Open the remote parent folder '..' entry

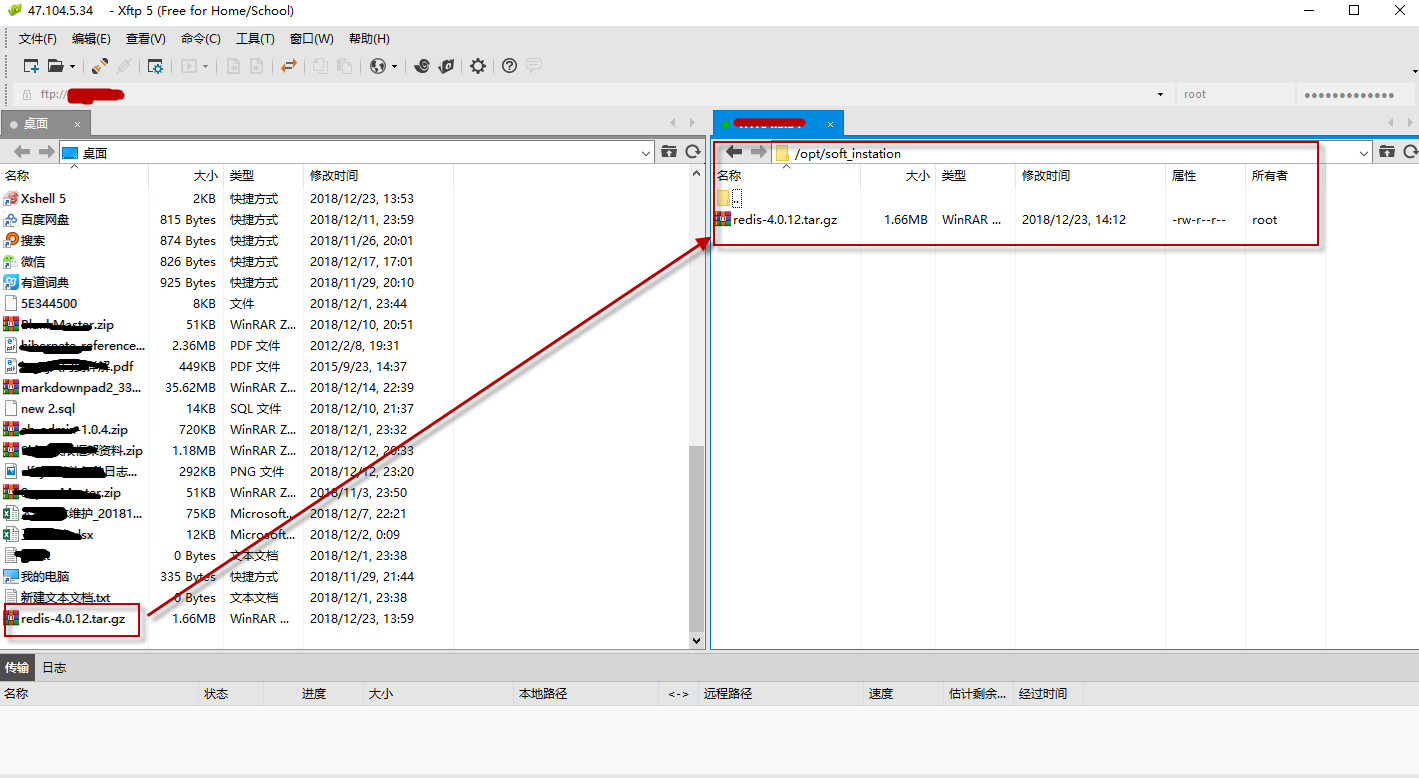coord(729,198)
